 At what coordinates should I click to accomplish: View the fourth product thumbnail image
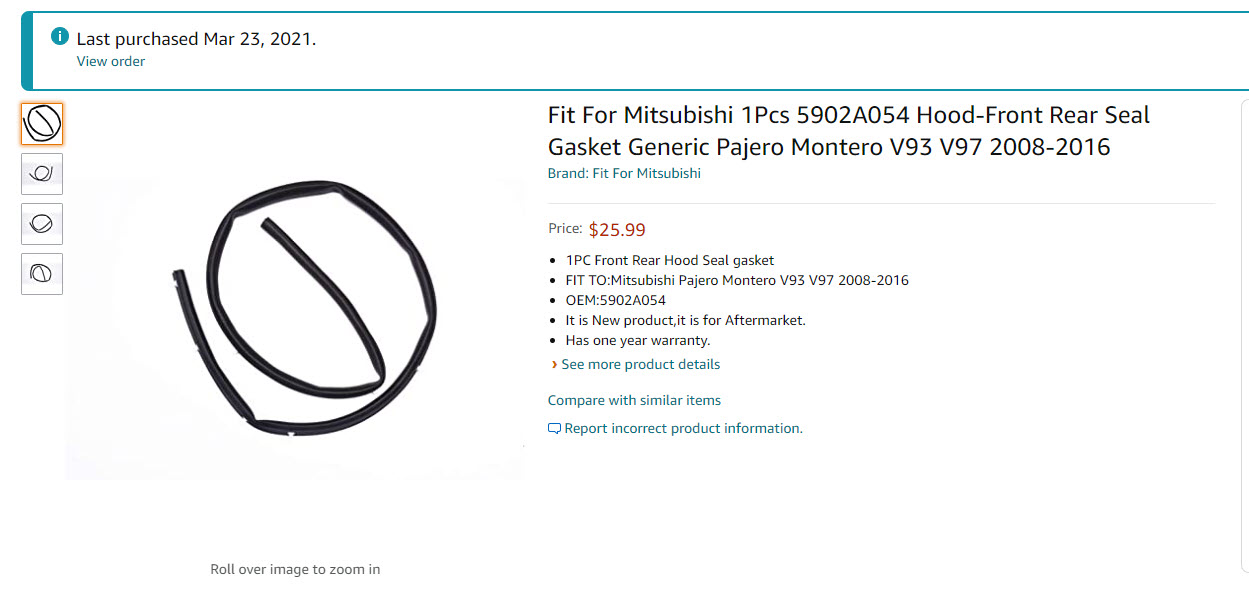click(x=42, y=274)
